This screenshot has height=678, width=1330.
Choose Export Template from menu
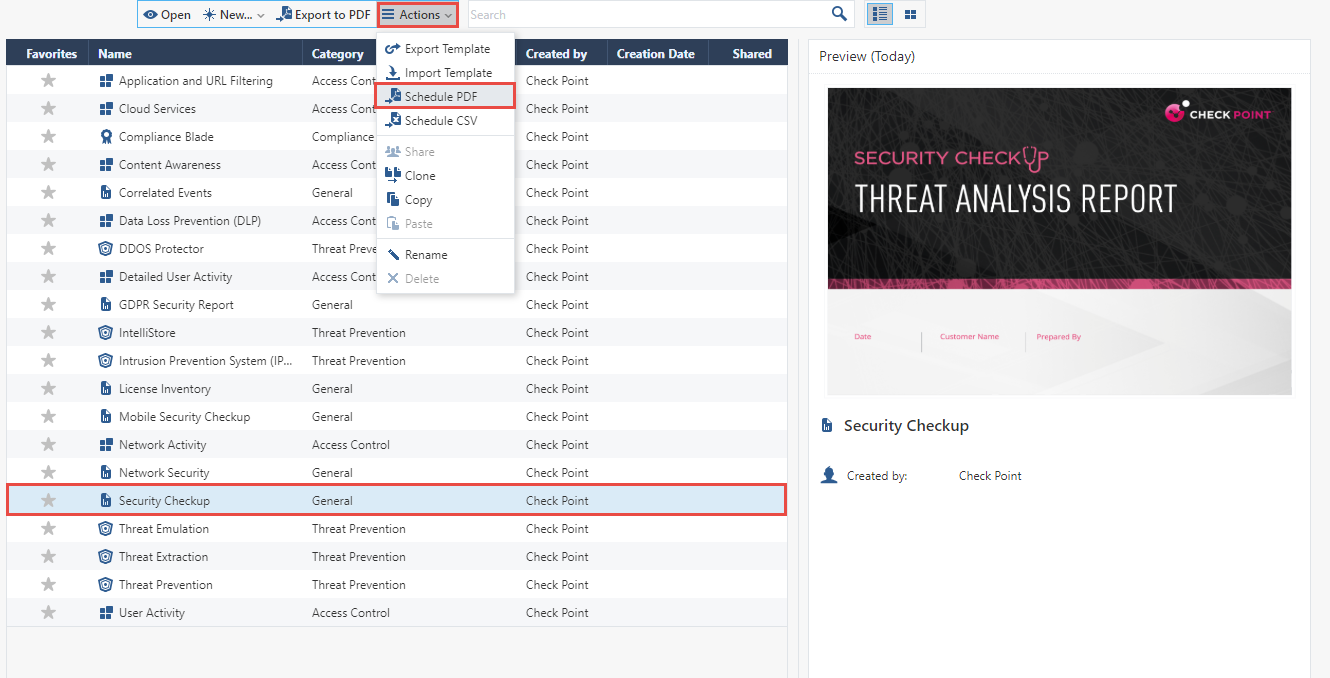(x=446, y=48)
